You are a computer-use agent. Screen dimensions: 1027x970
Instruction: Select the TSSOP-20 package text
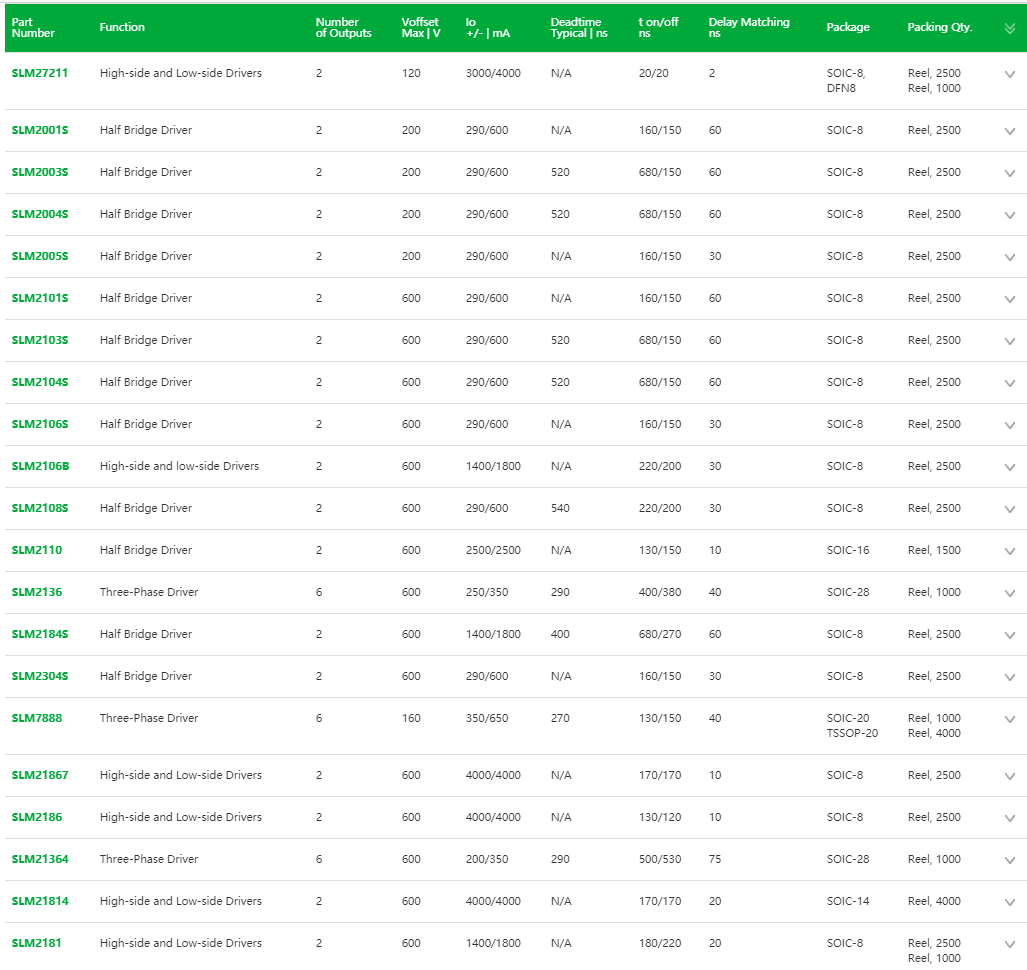pos(852,733)
